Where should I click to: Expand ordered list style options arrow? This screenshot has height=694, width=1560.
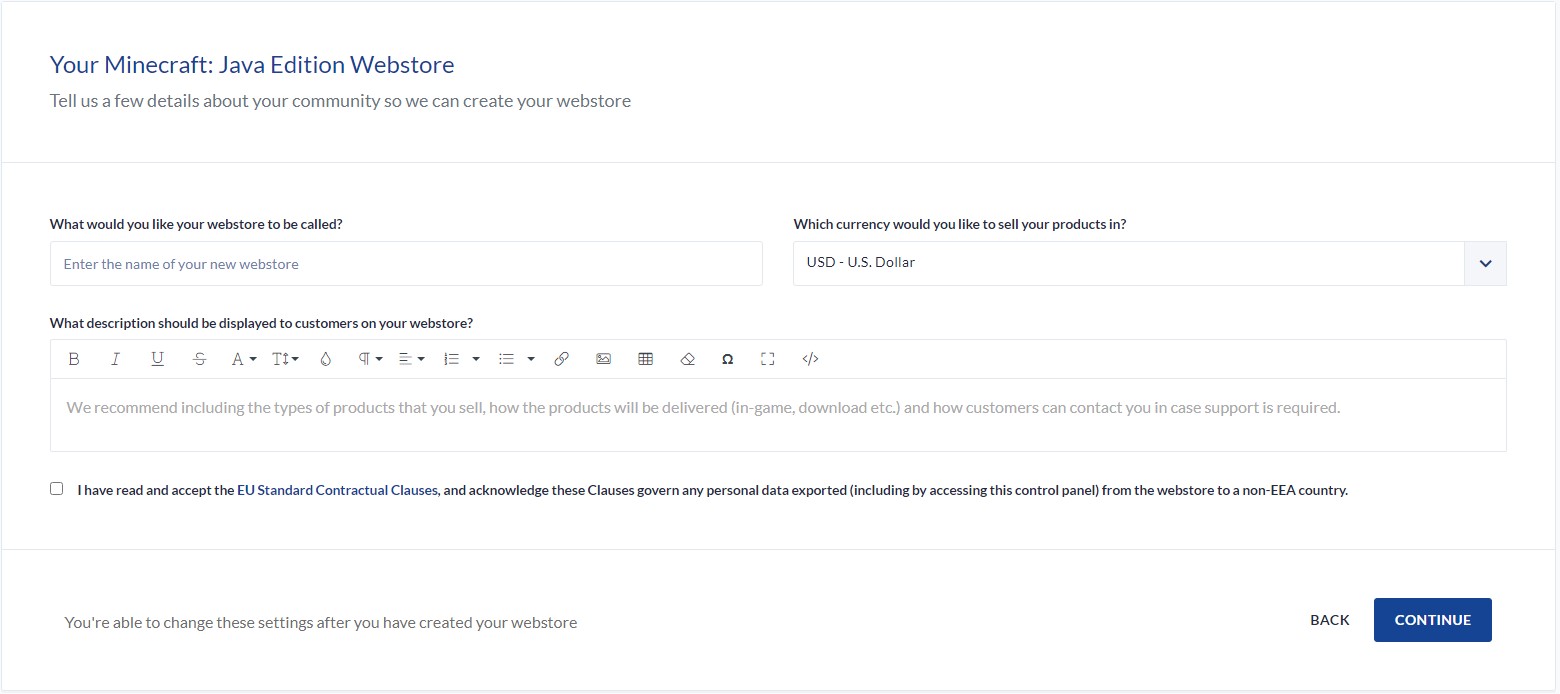[476, 359]
